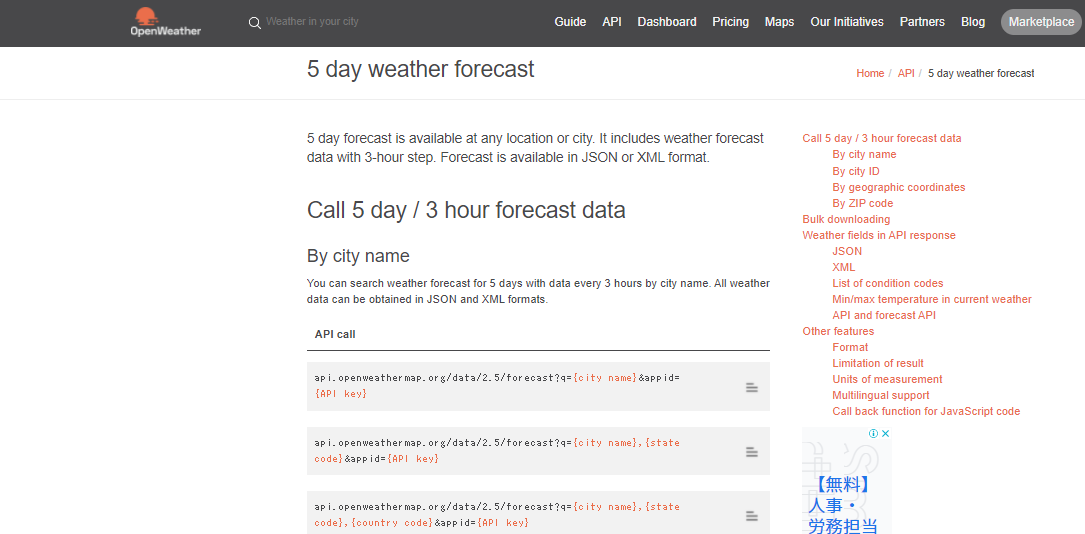Open the Pricing page

[x=731, y=22]
